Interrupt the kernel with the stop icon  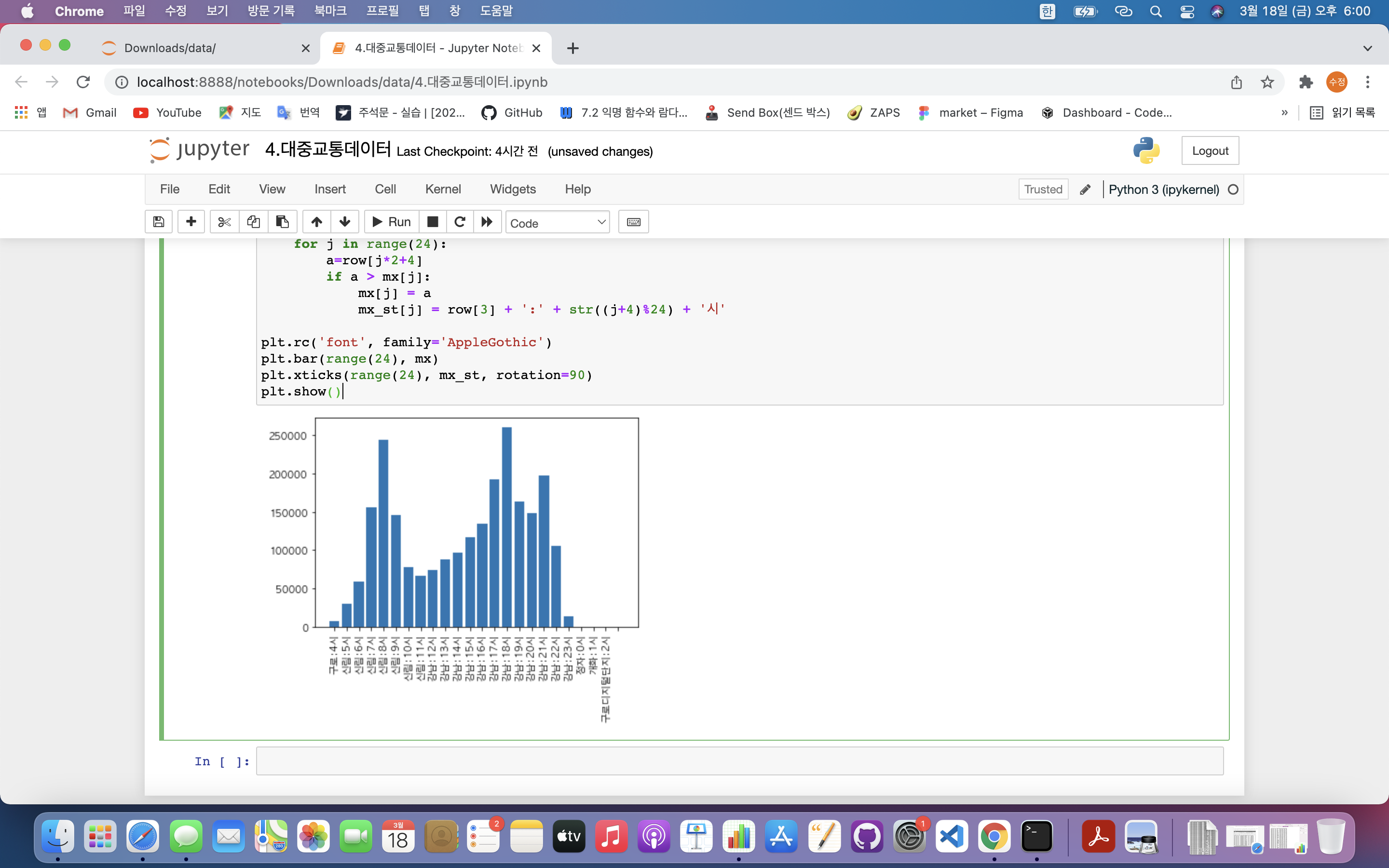click(433, 222)
